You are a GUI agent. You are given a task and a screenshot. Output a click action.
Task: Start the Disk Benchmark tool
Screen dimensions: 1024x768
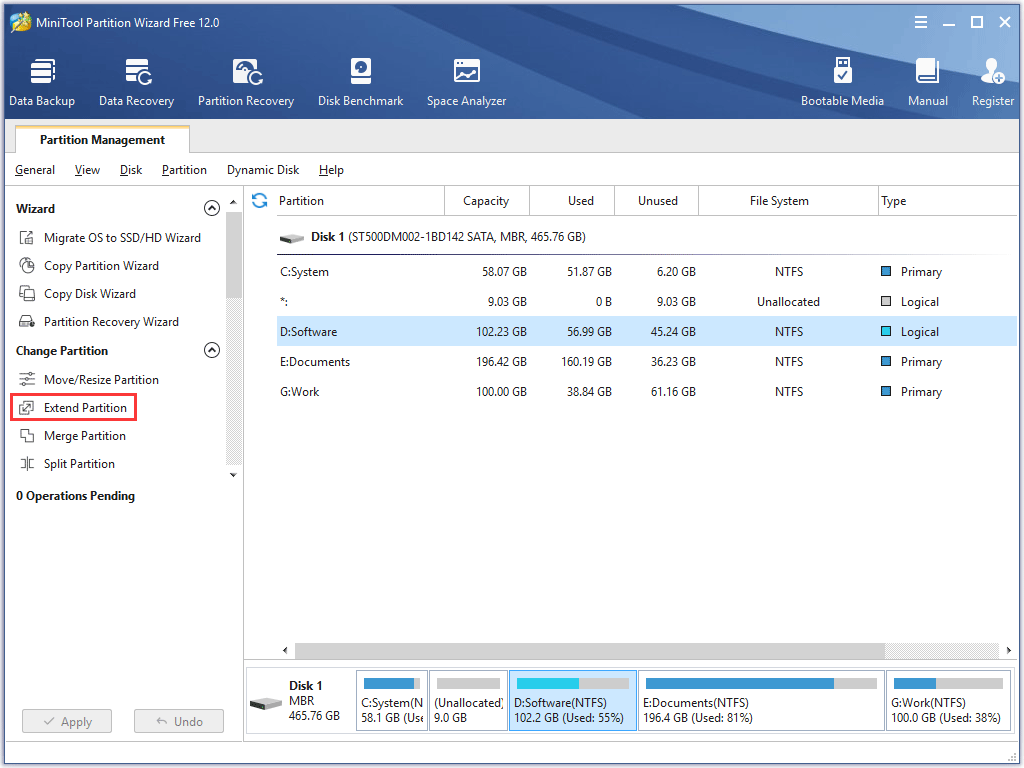(x=360, y=80)
